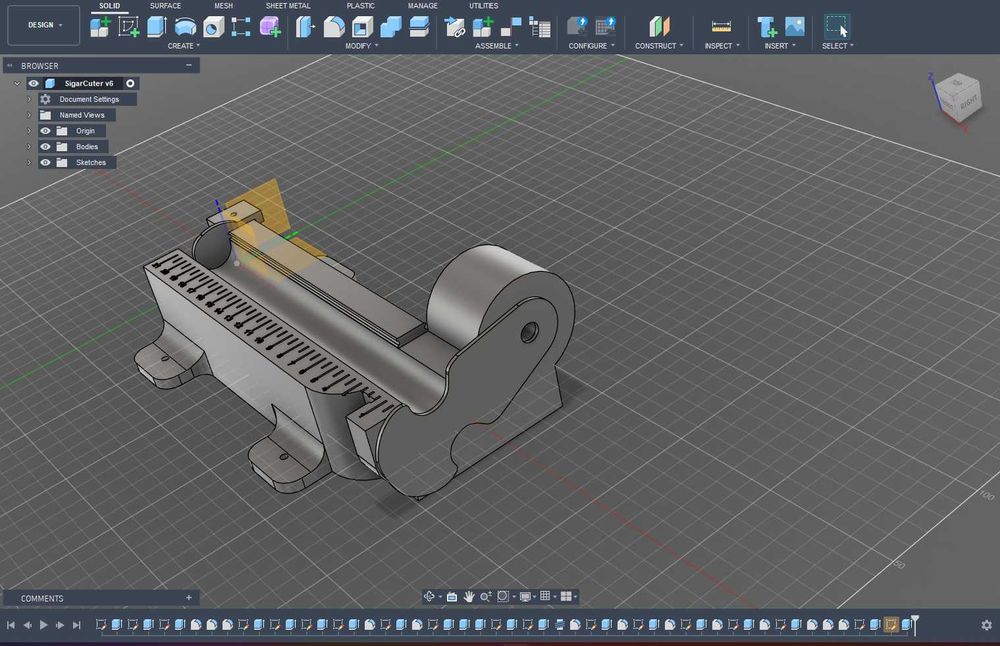Image resolution: width=1000 pixels, height=646 pixels.
Task: Click the Assemble New Component icon
Action: (x=483, y=27)
